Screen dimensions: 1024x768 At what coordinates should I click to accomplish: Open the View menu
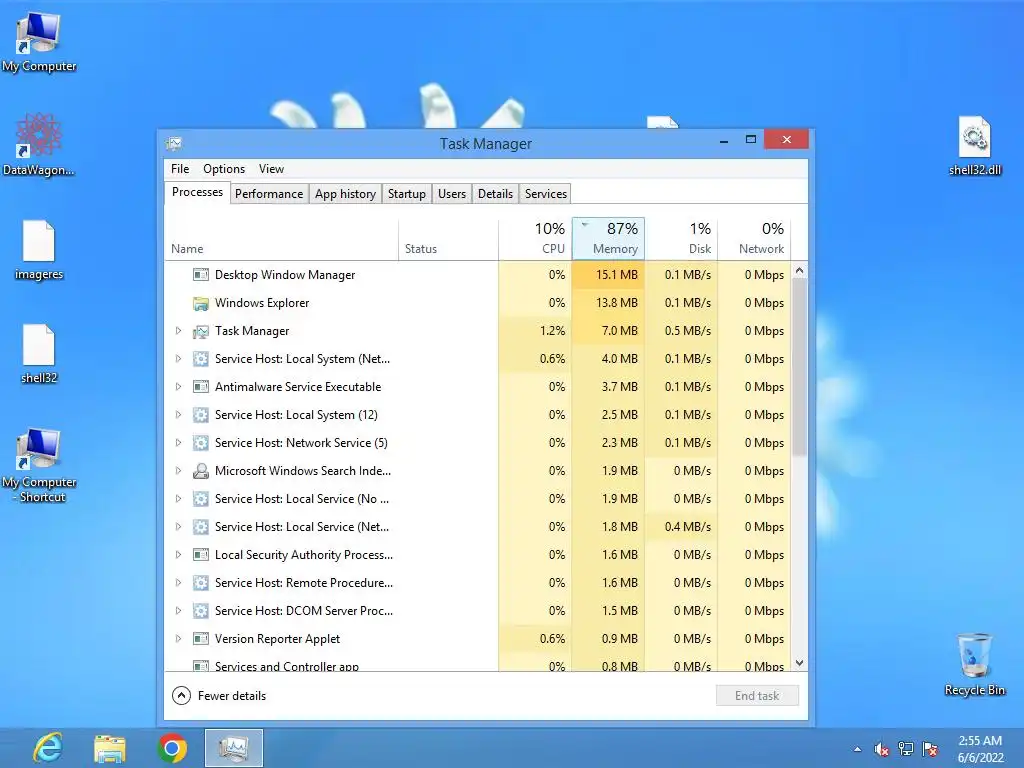271,169
